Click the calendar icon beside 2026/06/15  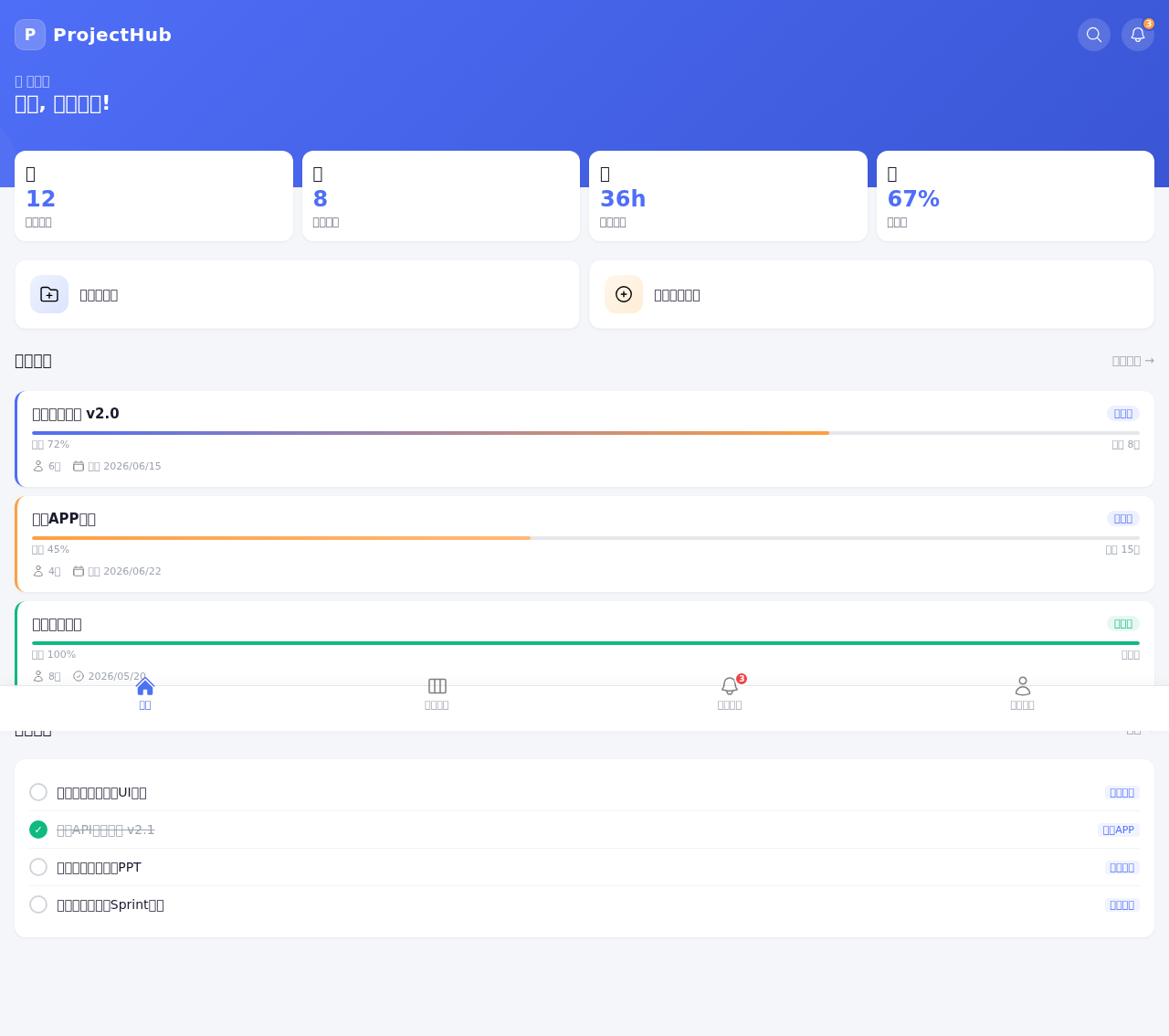[x=79, y=466]
